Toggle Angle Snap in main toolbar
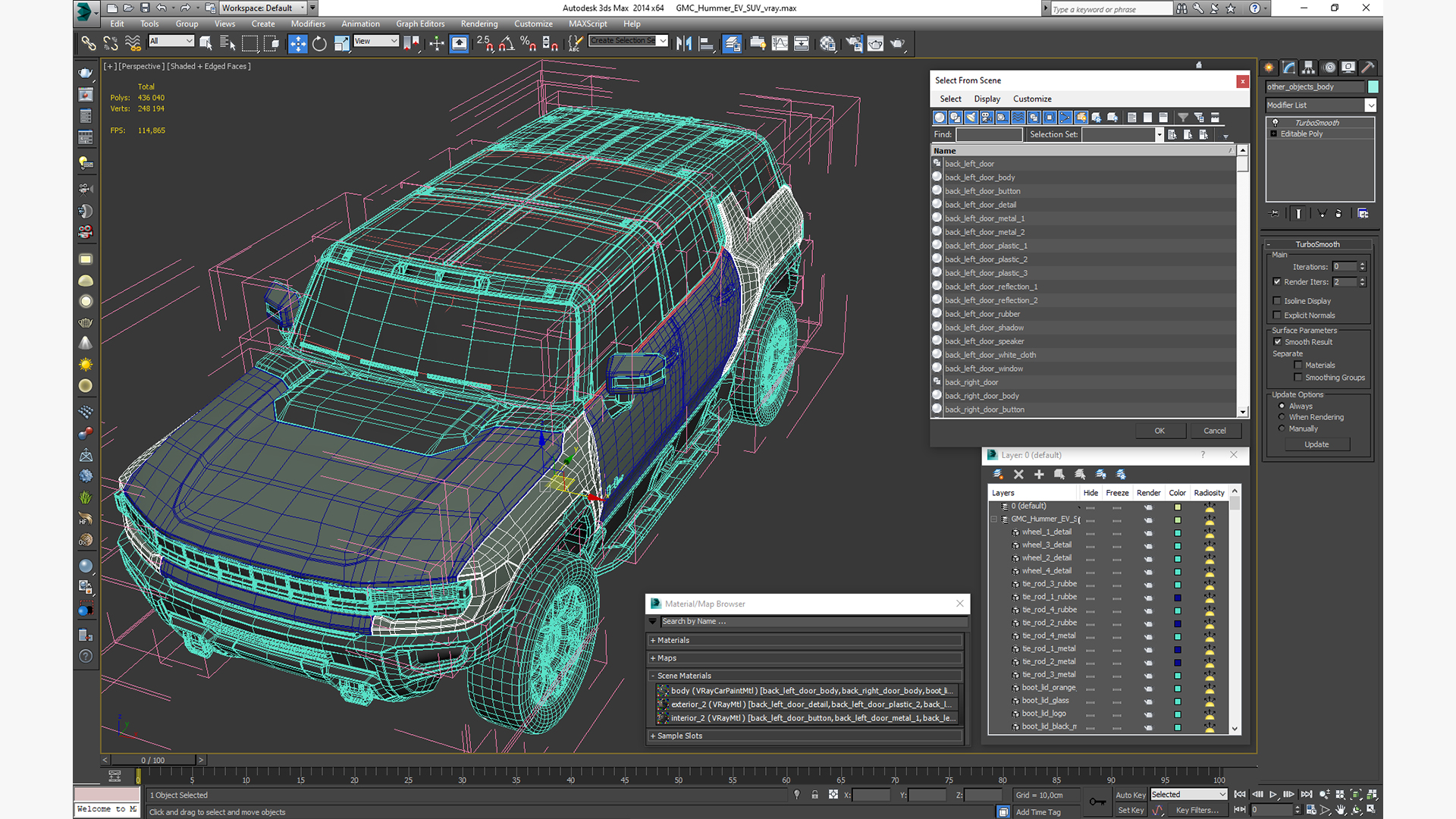This screenshot has width=1456, height=819. (507, 43)
